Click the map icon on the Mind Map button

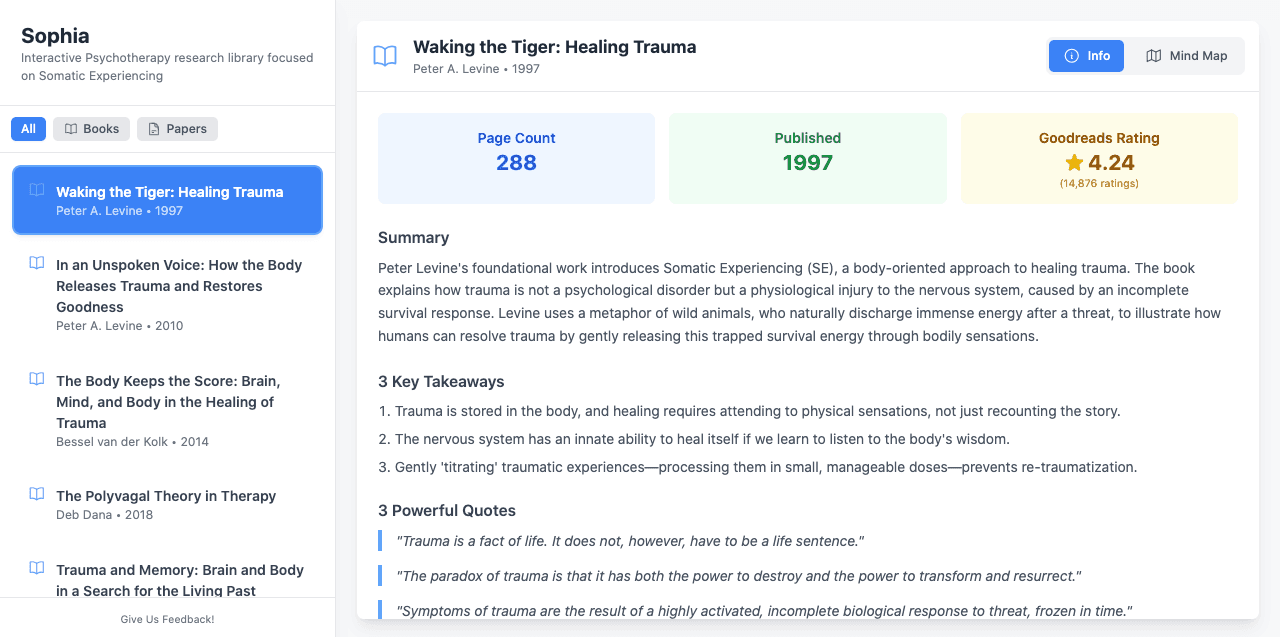pyautogui.click(x=1156, y=55)
